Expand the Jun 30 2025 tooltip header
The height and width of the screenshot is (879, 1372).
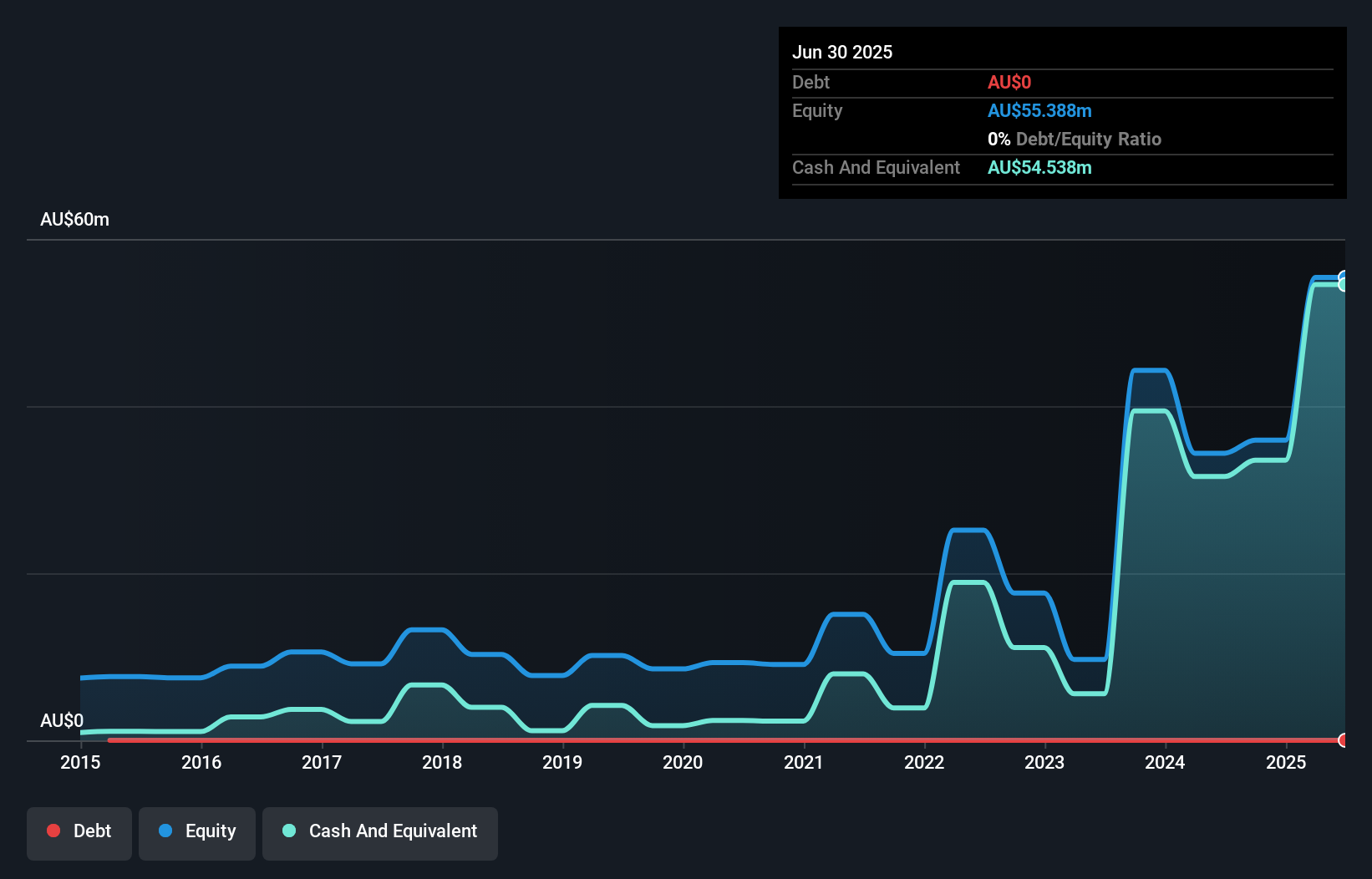[x=842, y=52]
